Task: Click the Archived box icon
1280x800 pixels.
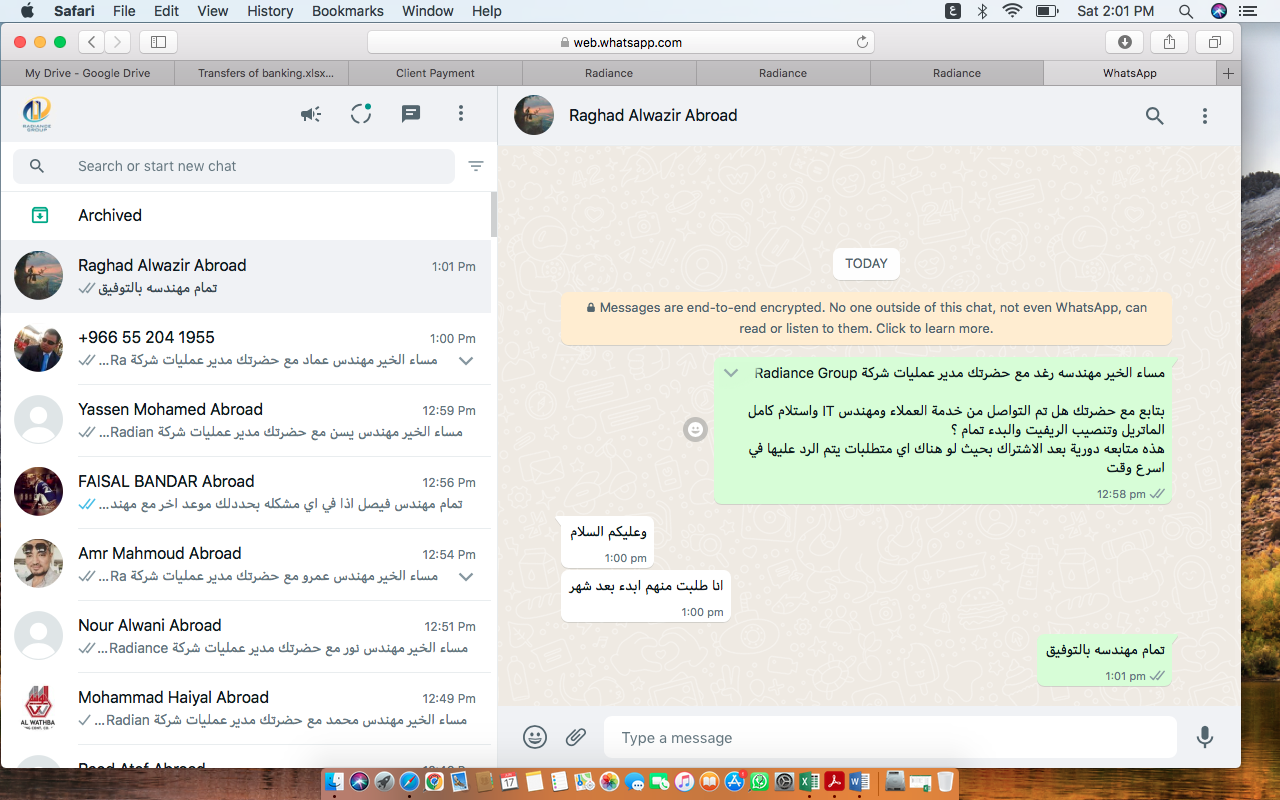Action: tap(39, 215)
